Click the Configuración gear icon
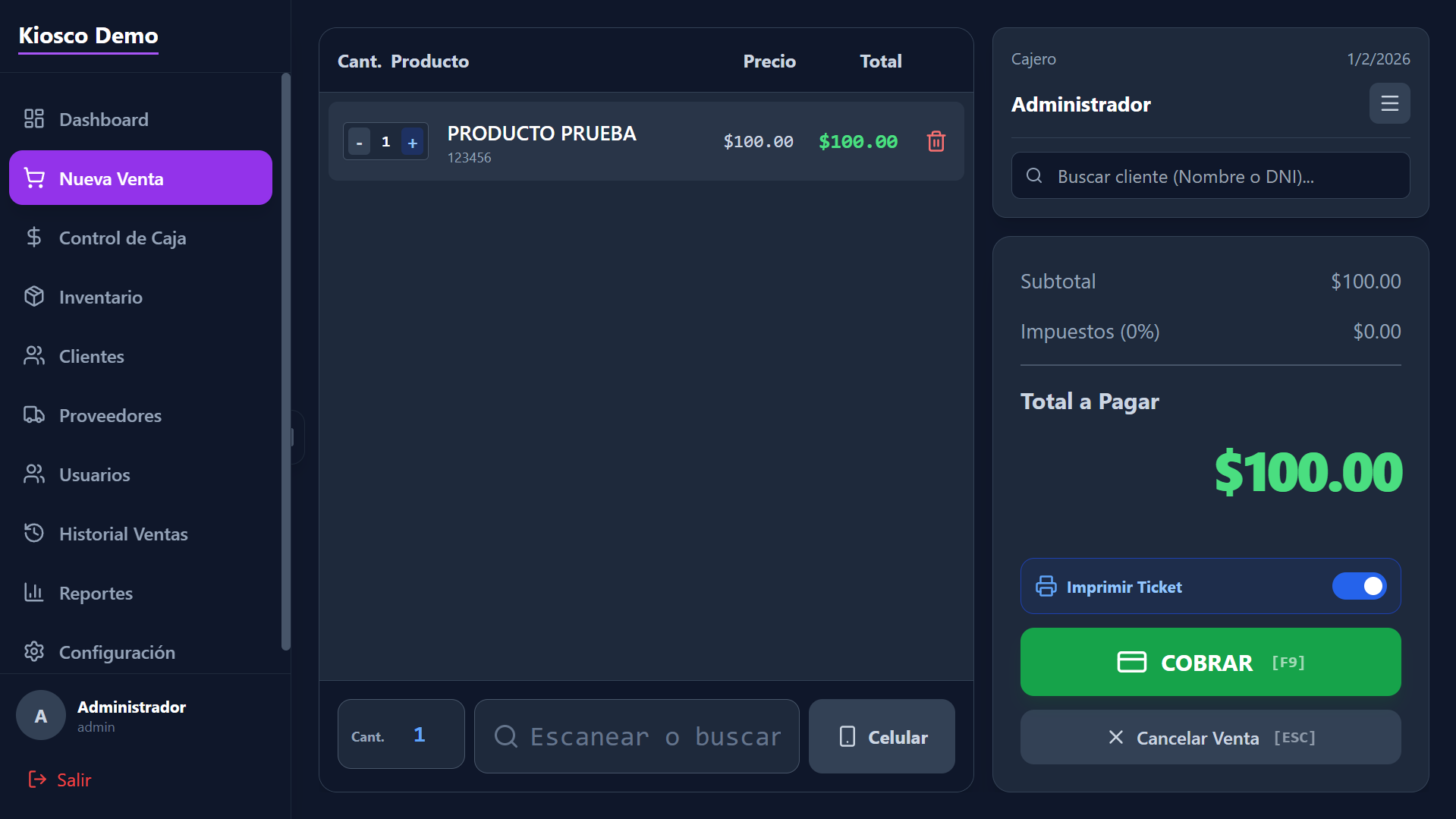1456x819 pixels. click(34, 651)
